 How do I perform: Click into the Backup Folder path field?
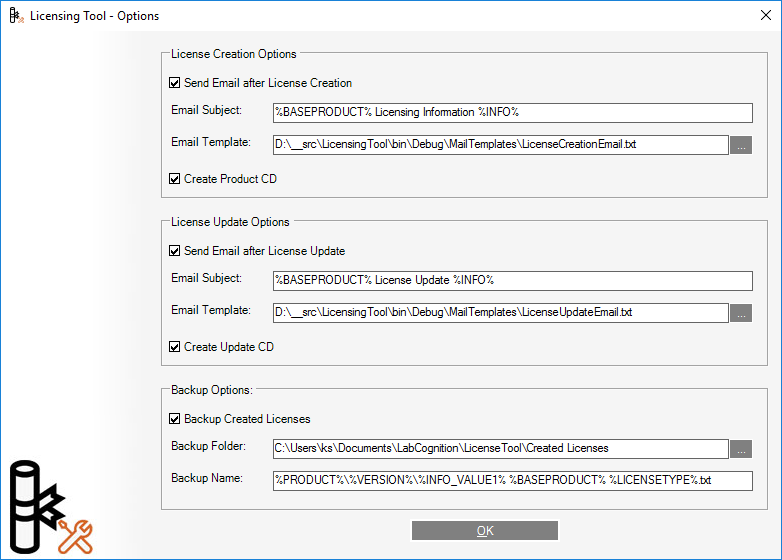coord(500,449)
